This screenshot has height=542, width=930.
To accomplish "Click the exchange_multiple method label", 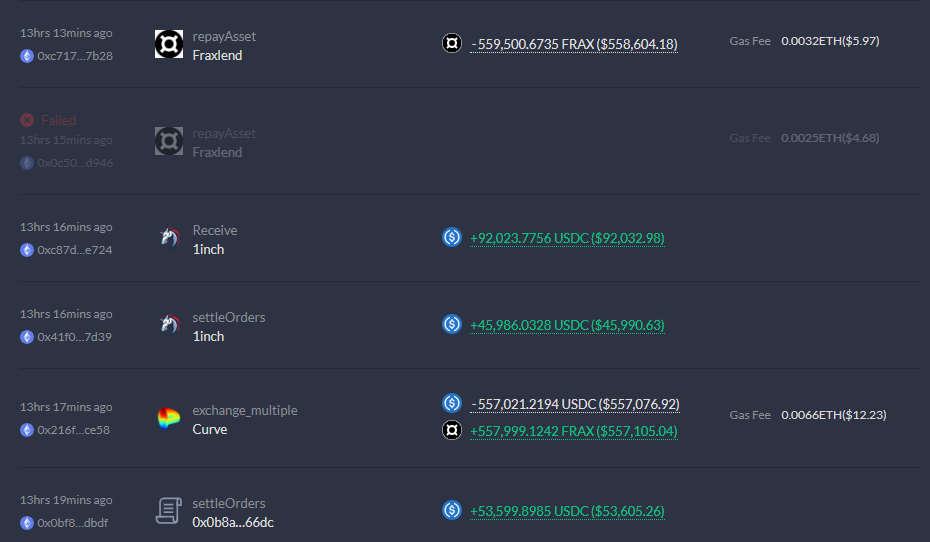I will click(245, 410).
